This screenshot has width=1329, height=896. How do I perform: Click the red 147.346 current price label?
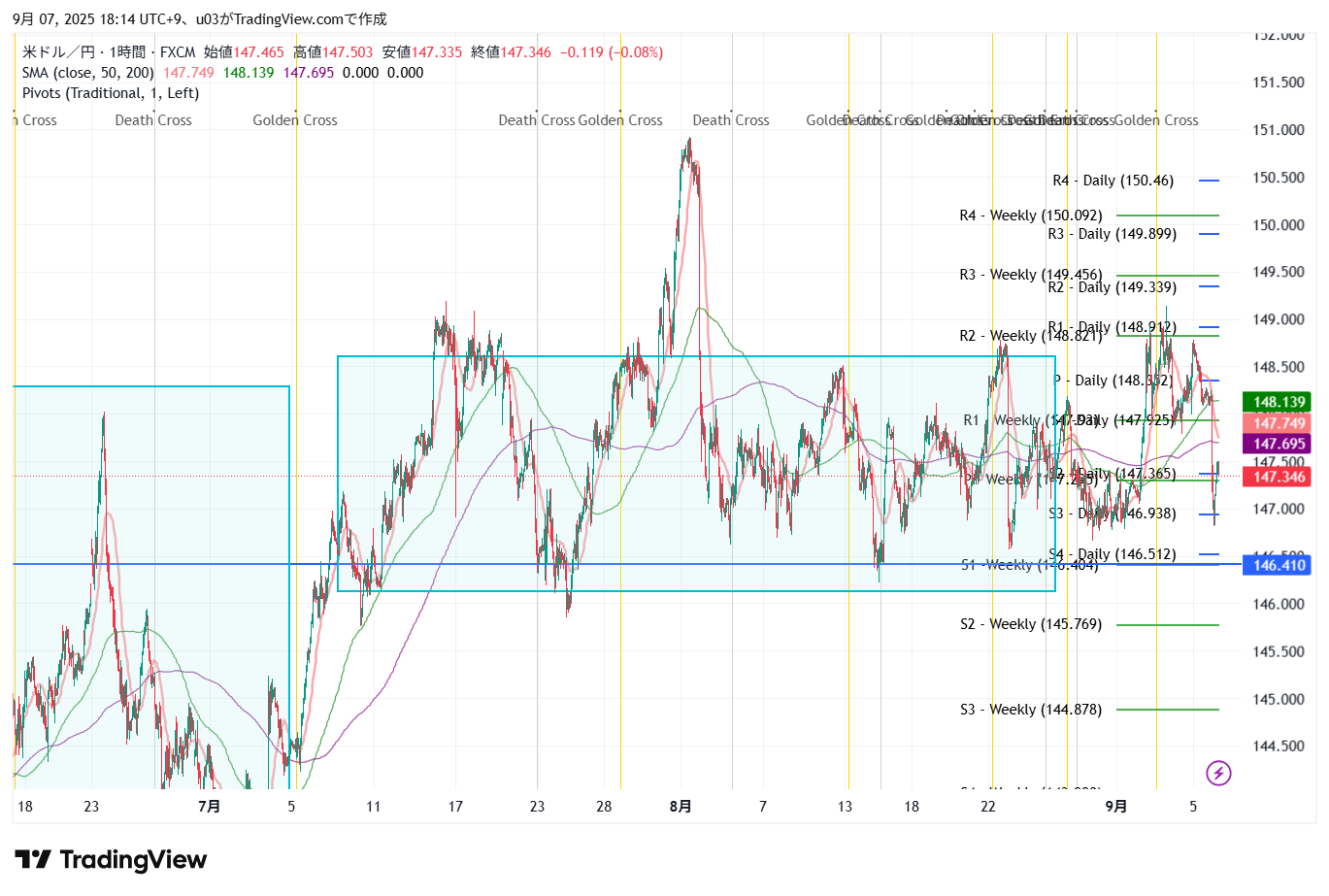[x=1279, y=477]
